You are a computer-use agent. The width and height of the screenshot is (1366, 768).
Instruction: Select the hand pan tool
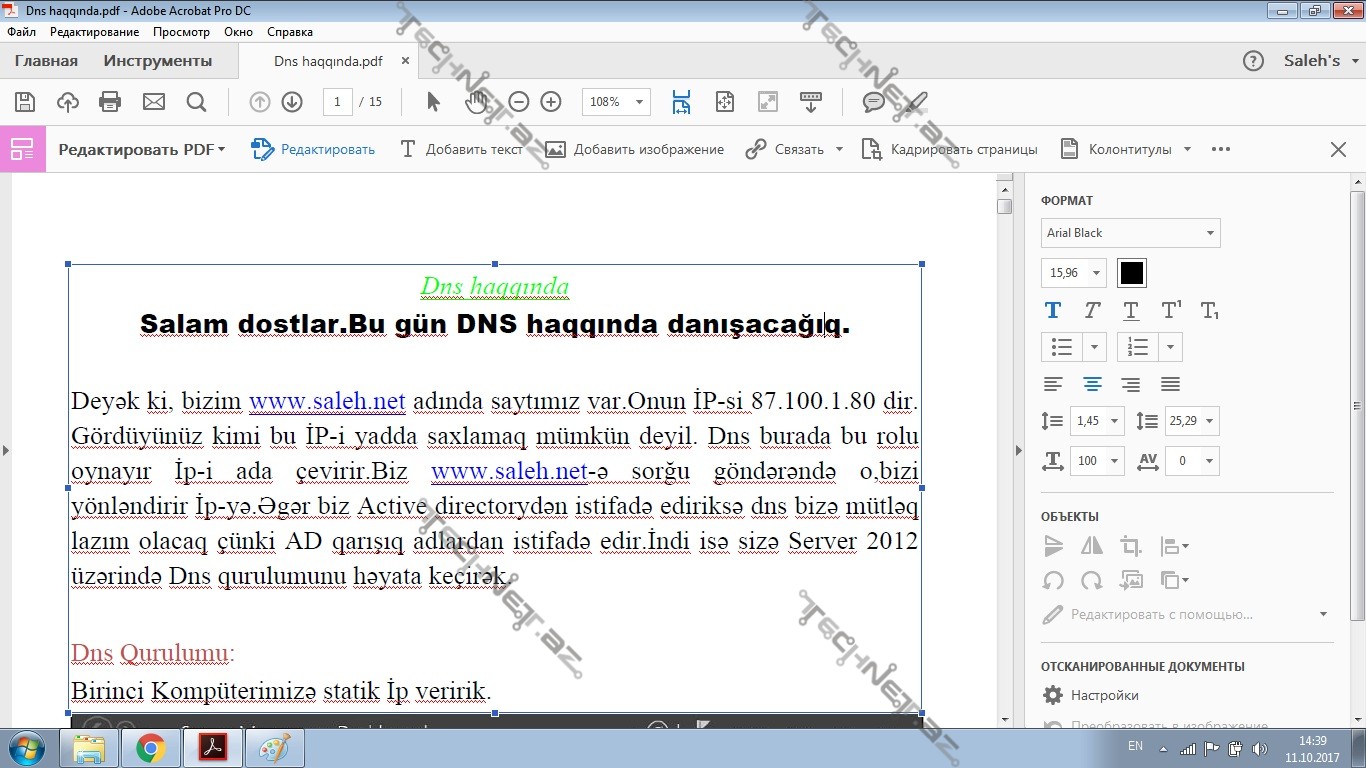pos(476,102)
